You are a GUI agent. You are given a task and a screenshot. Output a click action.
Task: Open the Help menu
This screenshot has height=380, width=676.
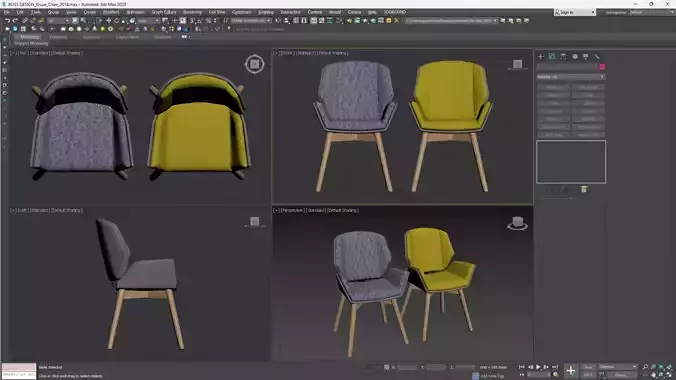372,12
